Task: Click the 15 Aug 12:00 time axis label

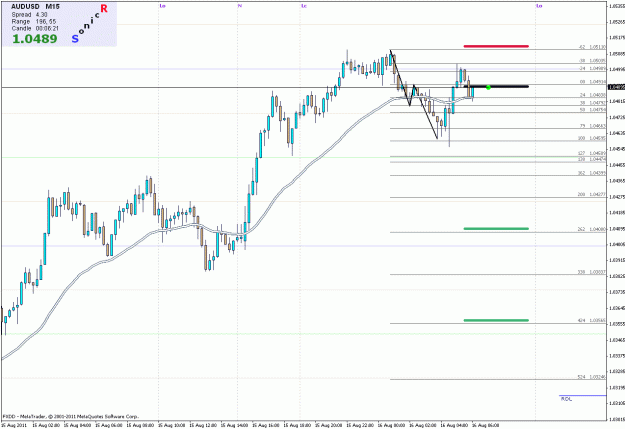Action: (203, 425)
